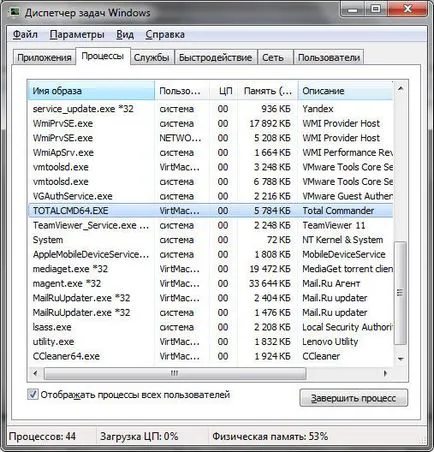
Task: Click the horizontal scrollbar left arrow
Action: click(35, 373)
